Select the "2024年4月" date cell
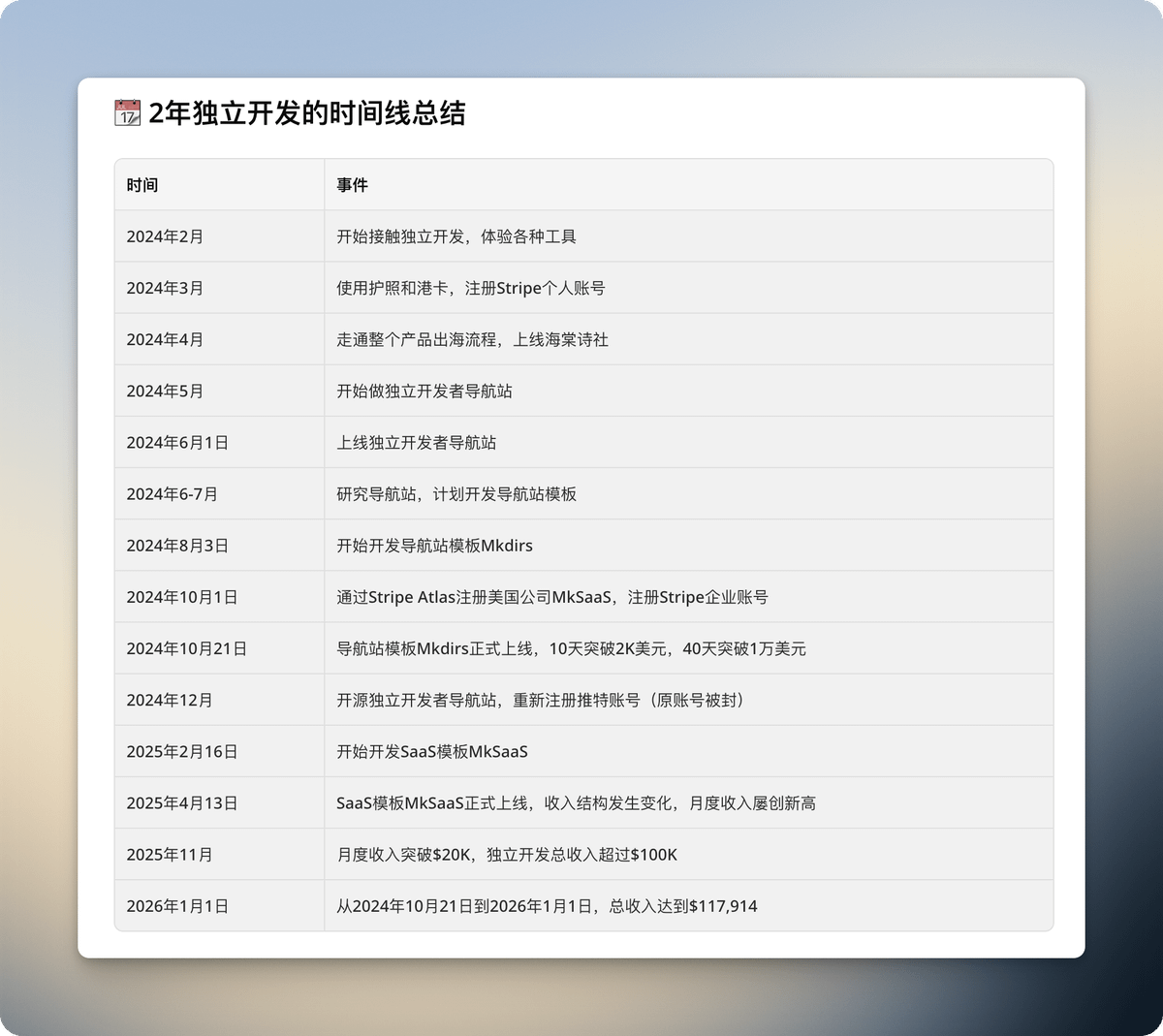Viewport: 1163px width, 1036px height. [165, 339]
